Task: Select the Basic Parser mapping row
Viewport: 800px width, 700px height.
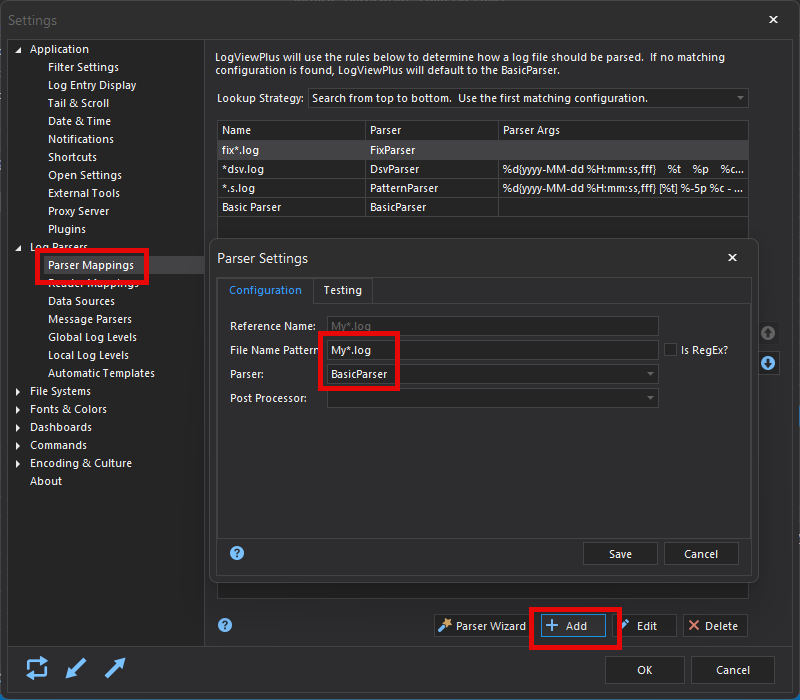Action: pyautogui.click(x=483, y=207)
